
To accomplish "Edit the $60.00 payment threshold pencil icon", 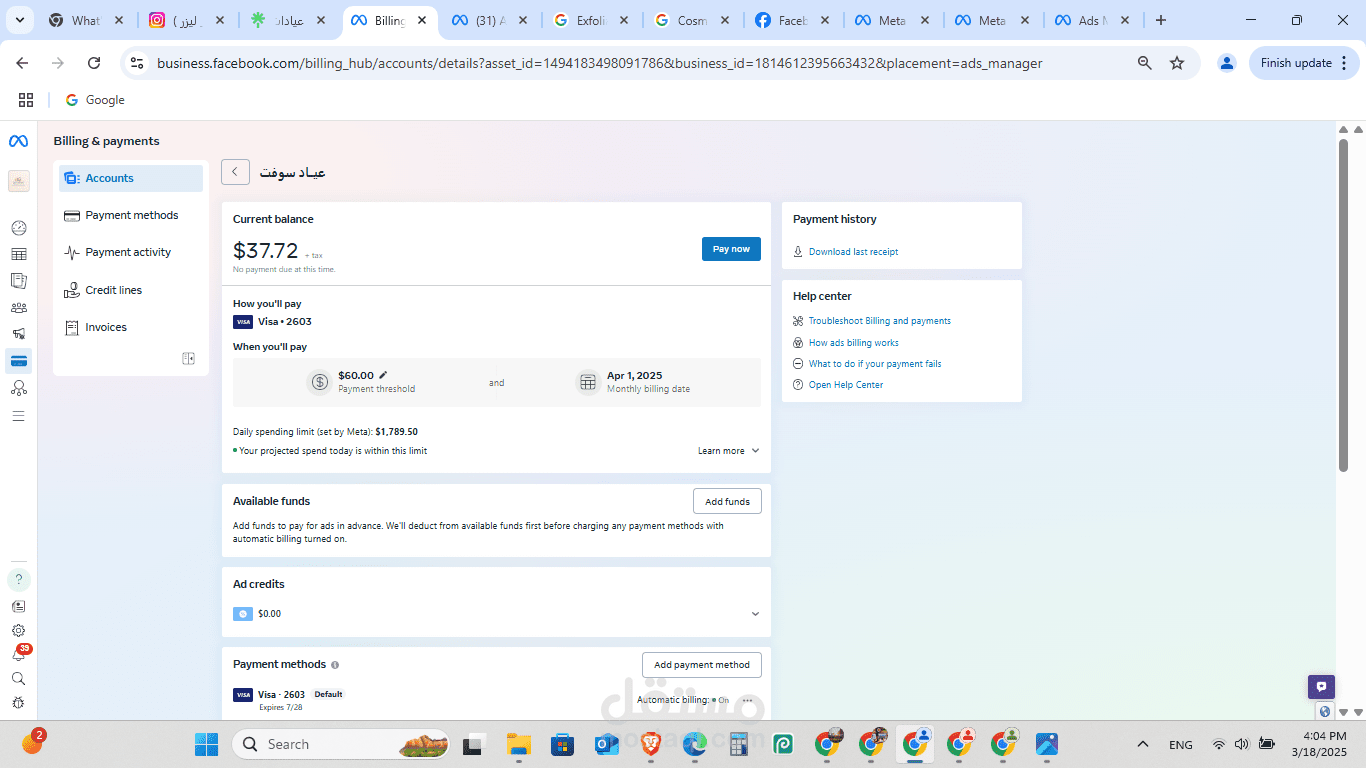I will 383,375.
